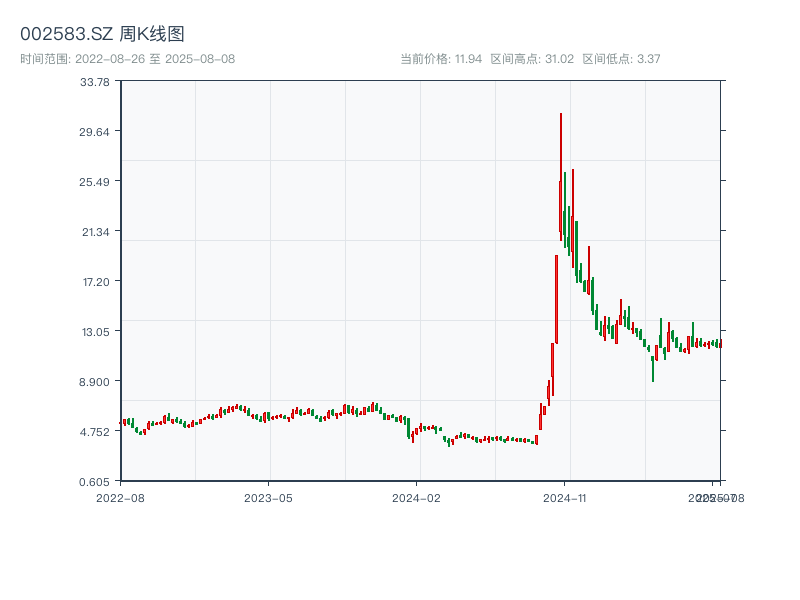Image resolution: width=800 pixels, height=600 pixels.
Task: Click the y-axis label 13.05
Action: click(96, 332)
